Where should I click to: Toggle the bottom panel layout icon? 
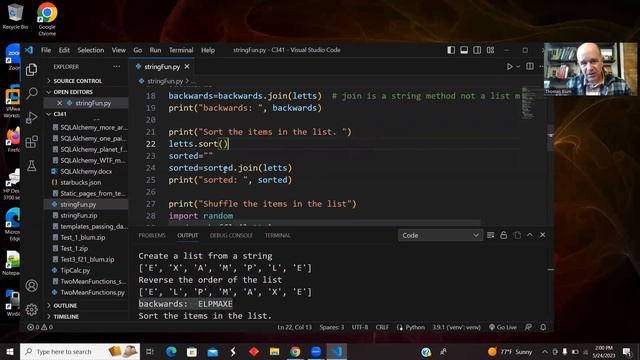click(464, 50)
